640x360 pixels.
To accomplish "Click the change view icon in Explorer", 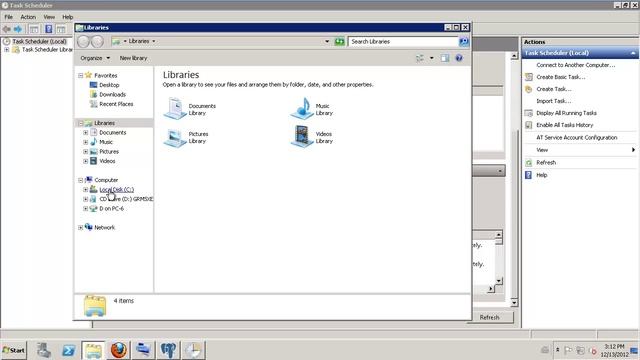I will coord(420,58).
